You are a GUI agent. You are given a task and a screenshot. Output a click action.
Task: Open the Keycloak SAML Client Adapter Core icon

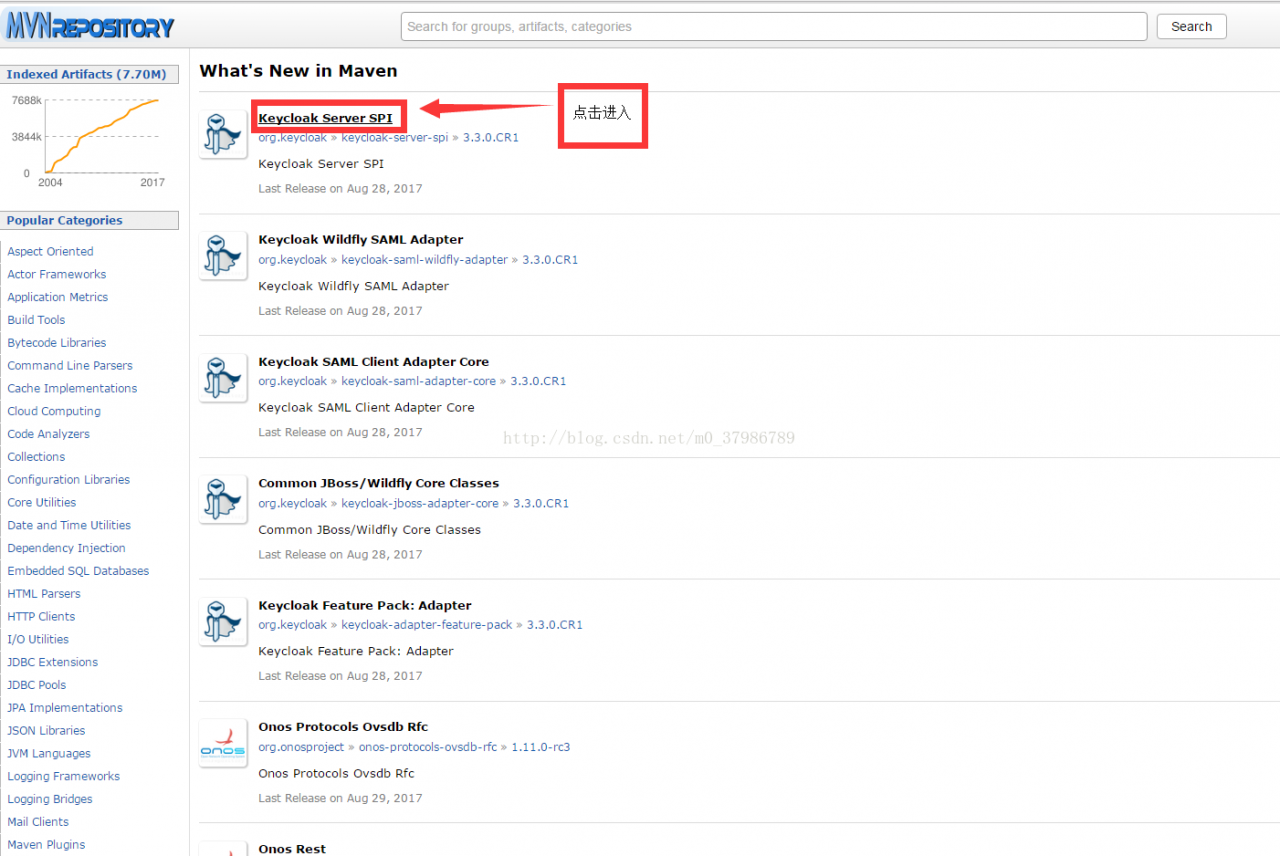(x=223, y=379)
